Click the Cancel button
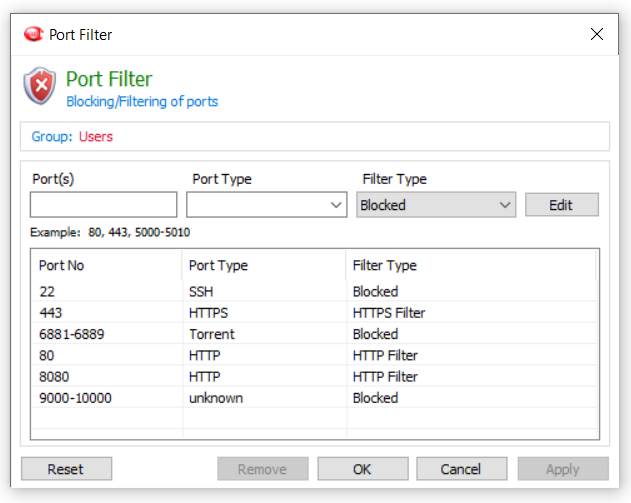The image size is (631, 503). 462,469
